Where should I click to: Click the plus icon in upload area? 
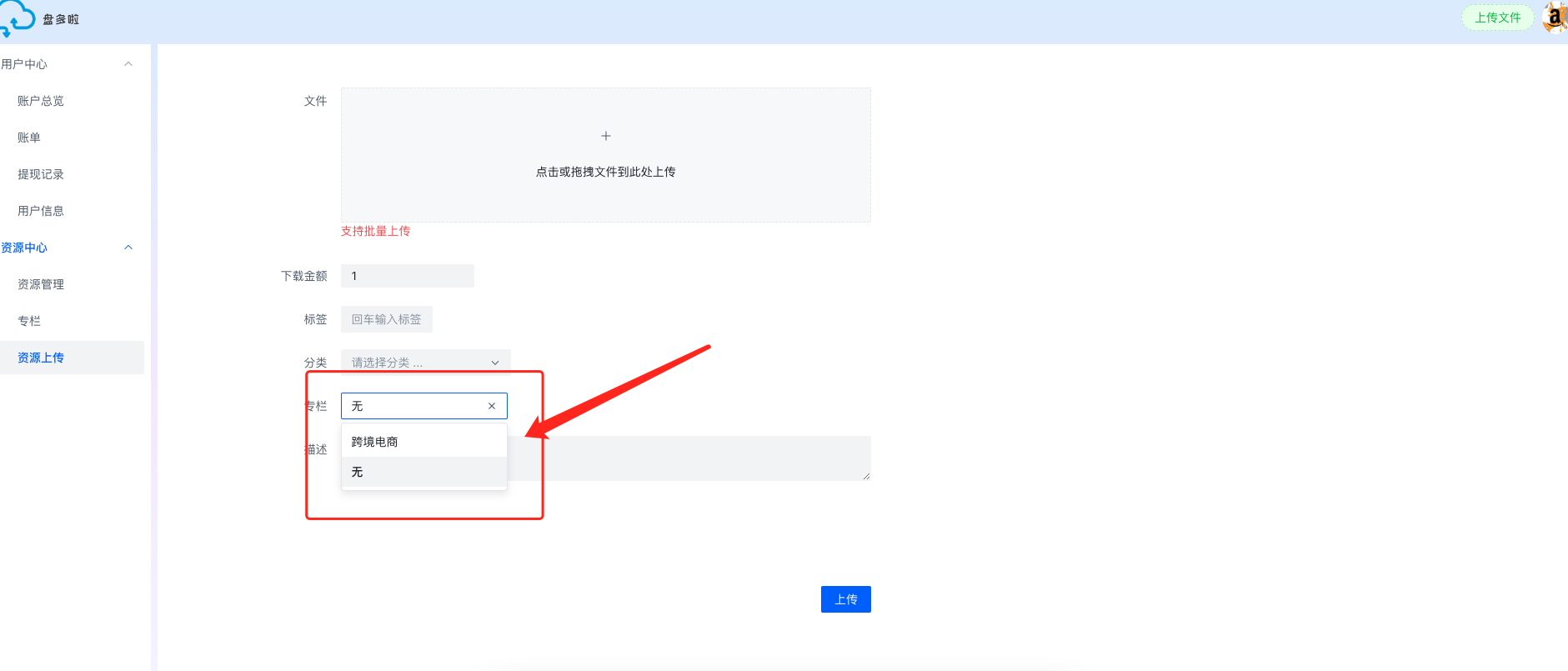[606, 136]
